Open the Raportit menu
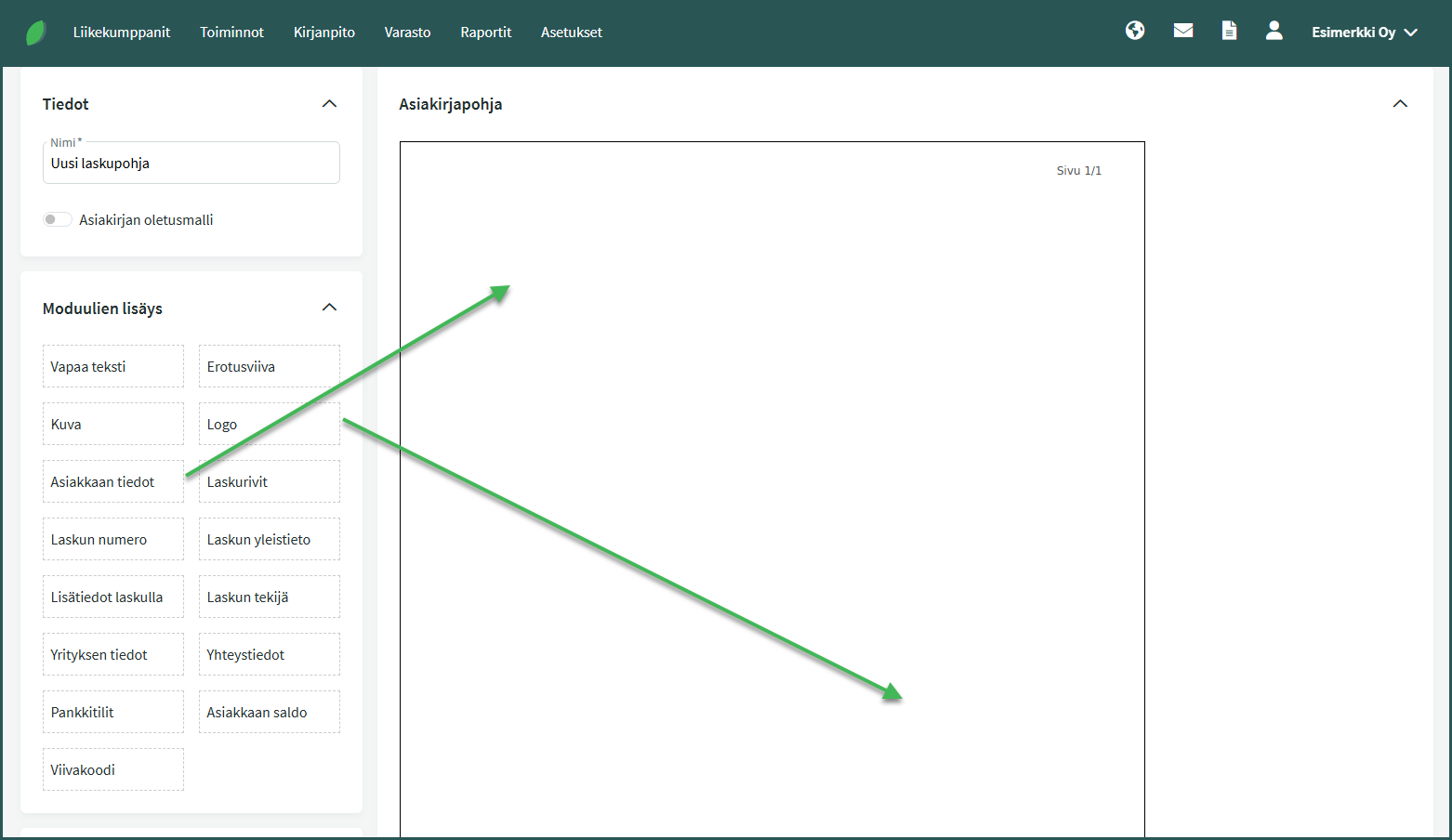 point(485,33)
